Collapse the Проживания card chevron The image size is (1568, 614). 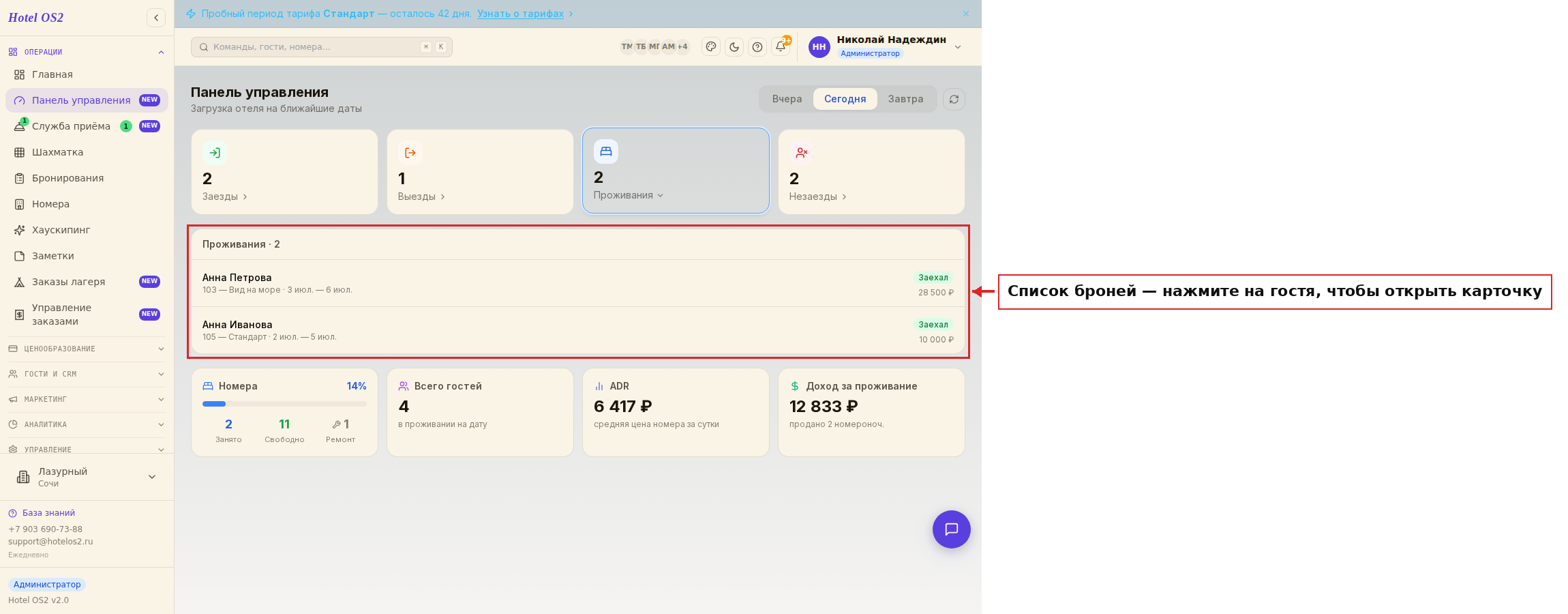pos(660,196)
